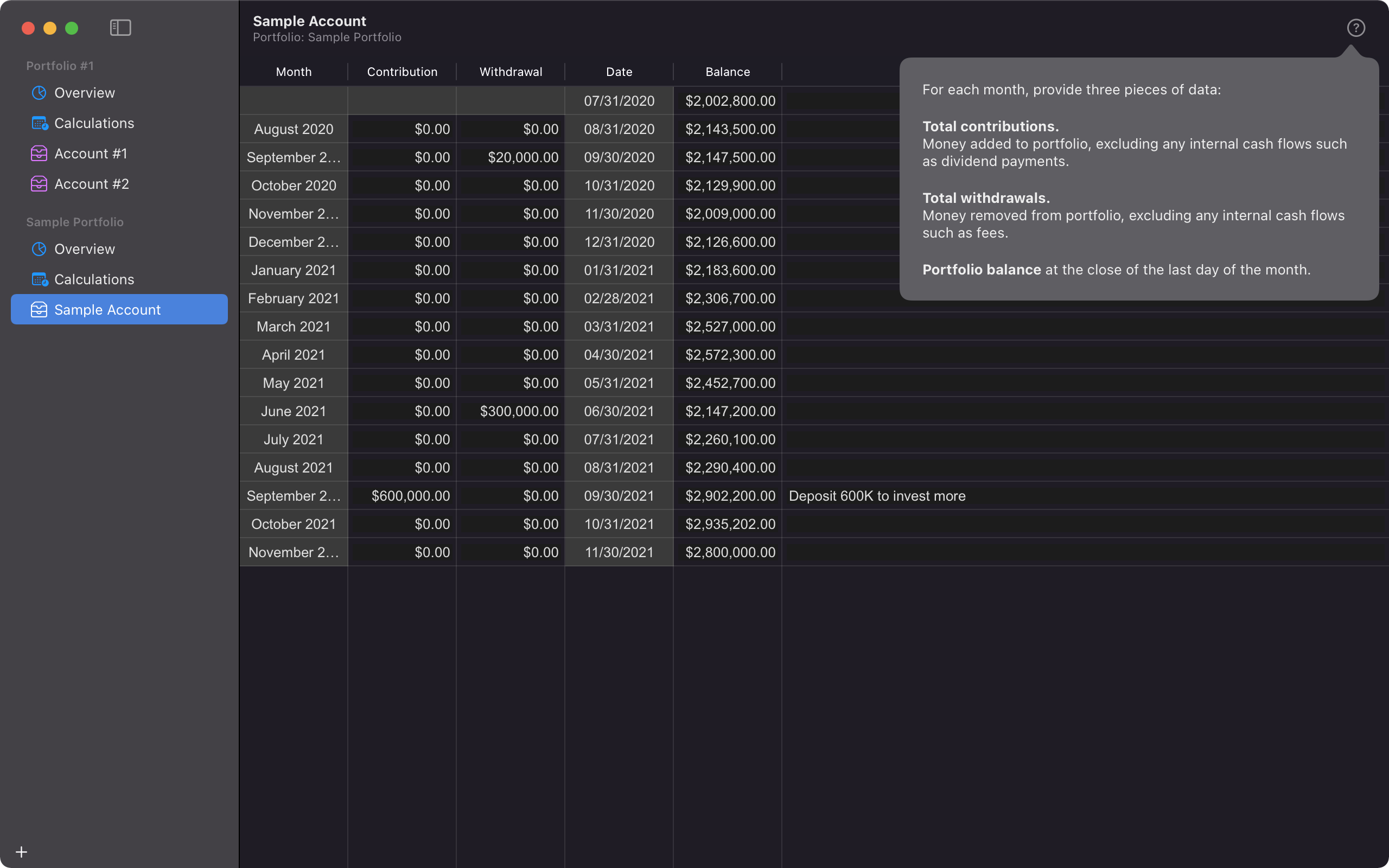
Task: Toggle the sidebar visibility button
Action: (120, 28)
